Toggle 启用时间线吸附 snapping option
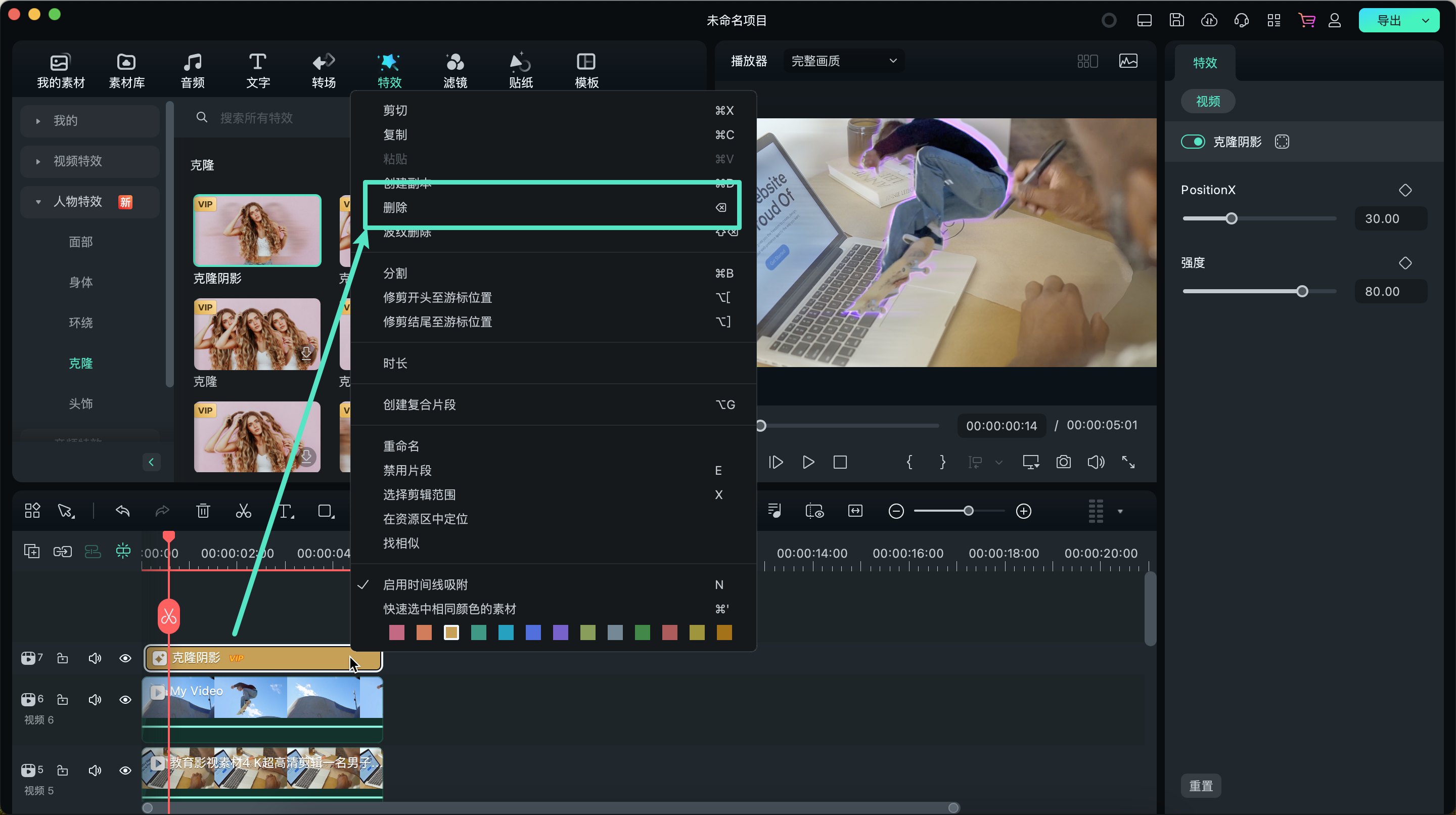 pyautogui.click(x=553, y=584)
